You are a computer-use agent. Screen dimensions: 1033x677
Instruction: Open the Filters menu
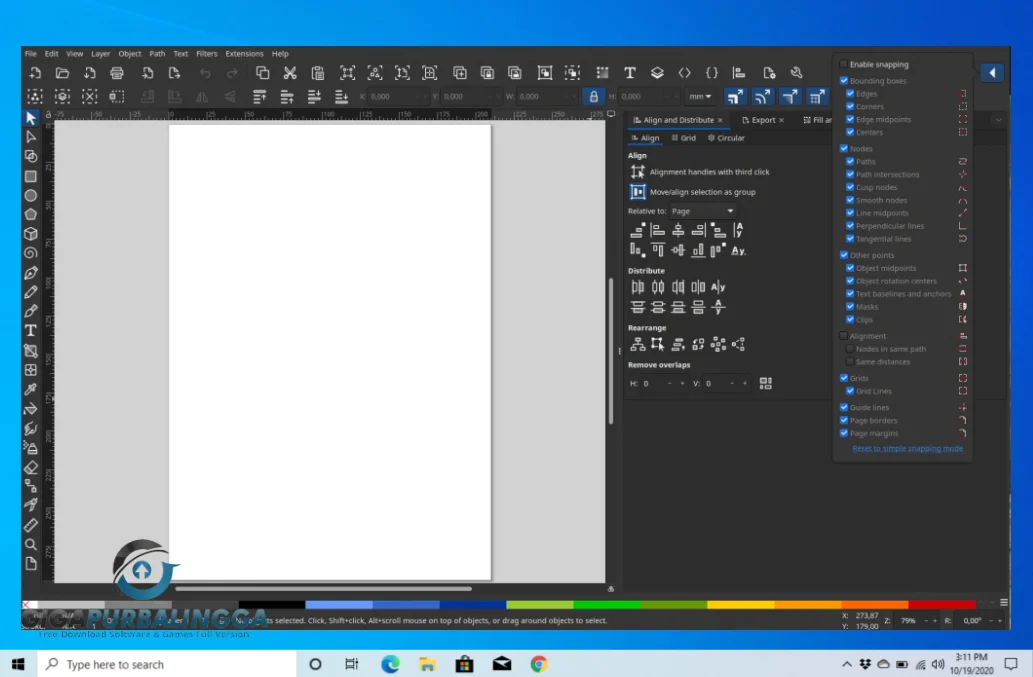(207, 54)
